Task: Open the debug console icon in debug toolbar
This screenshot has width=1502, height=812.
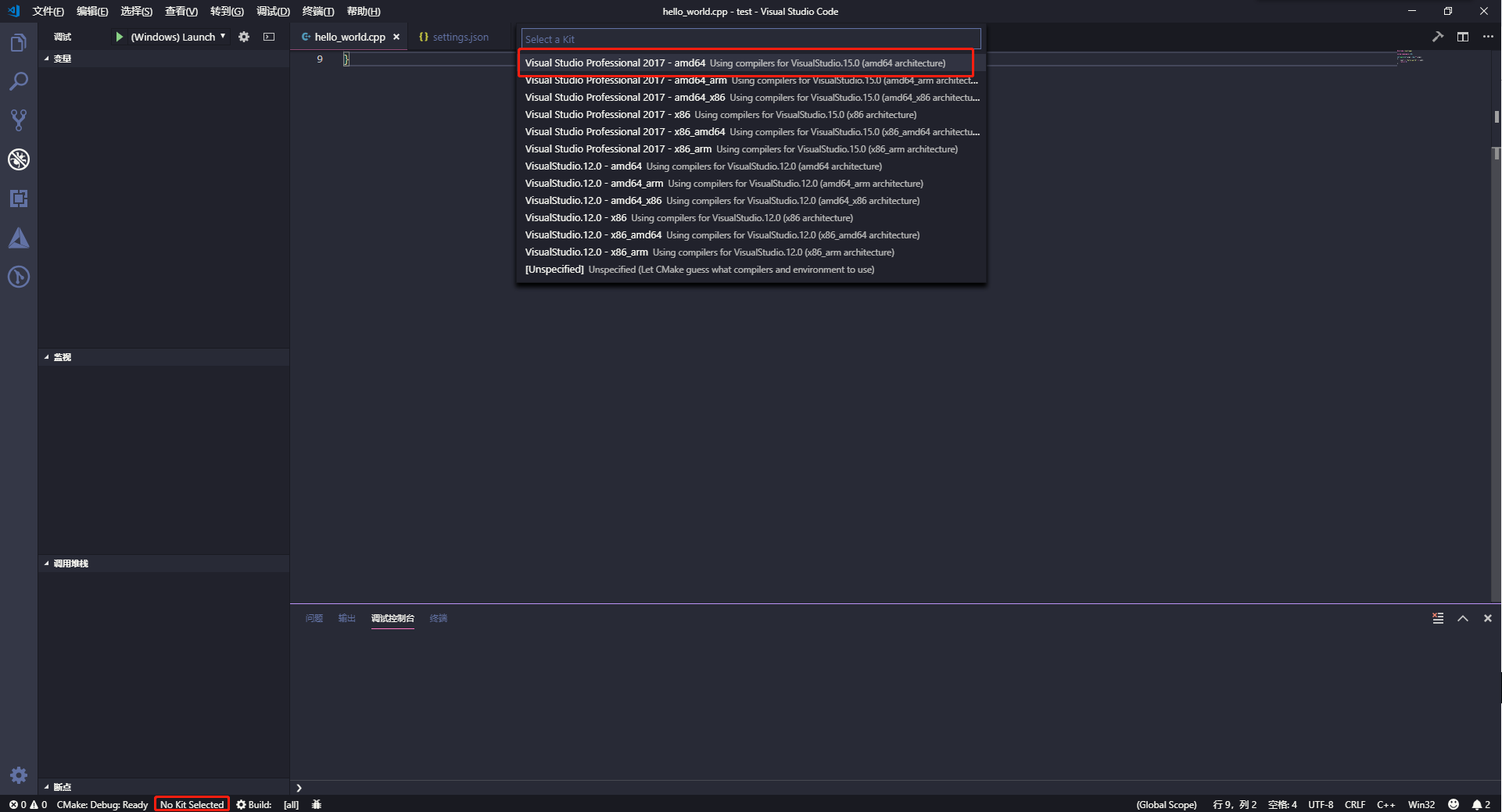Action: tap(269, 37)
